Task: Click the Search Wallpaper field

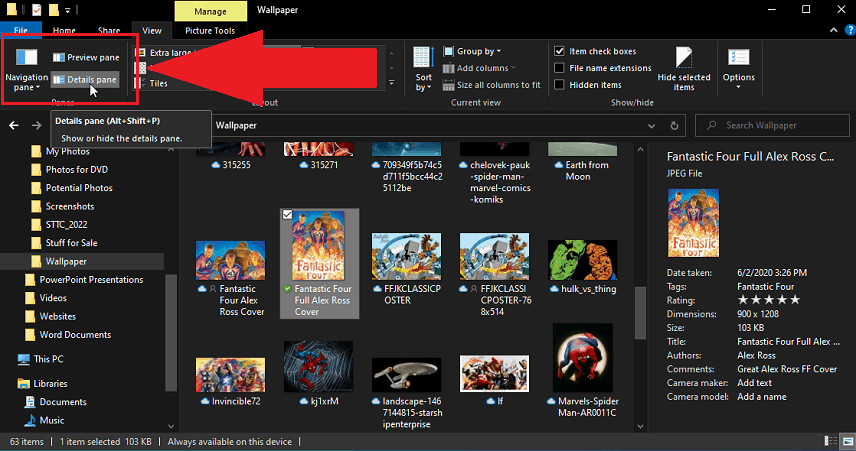Action: pyautogui.click(x=772, y=126)
